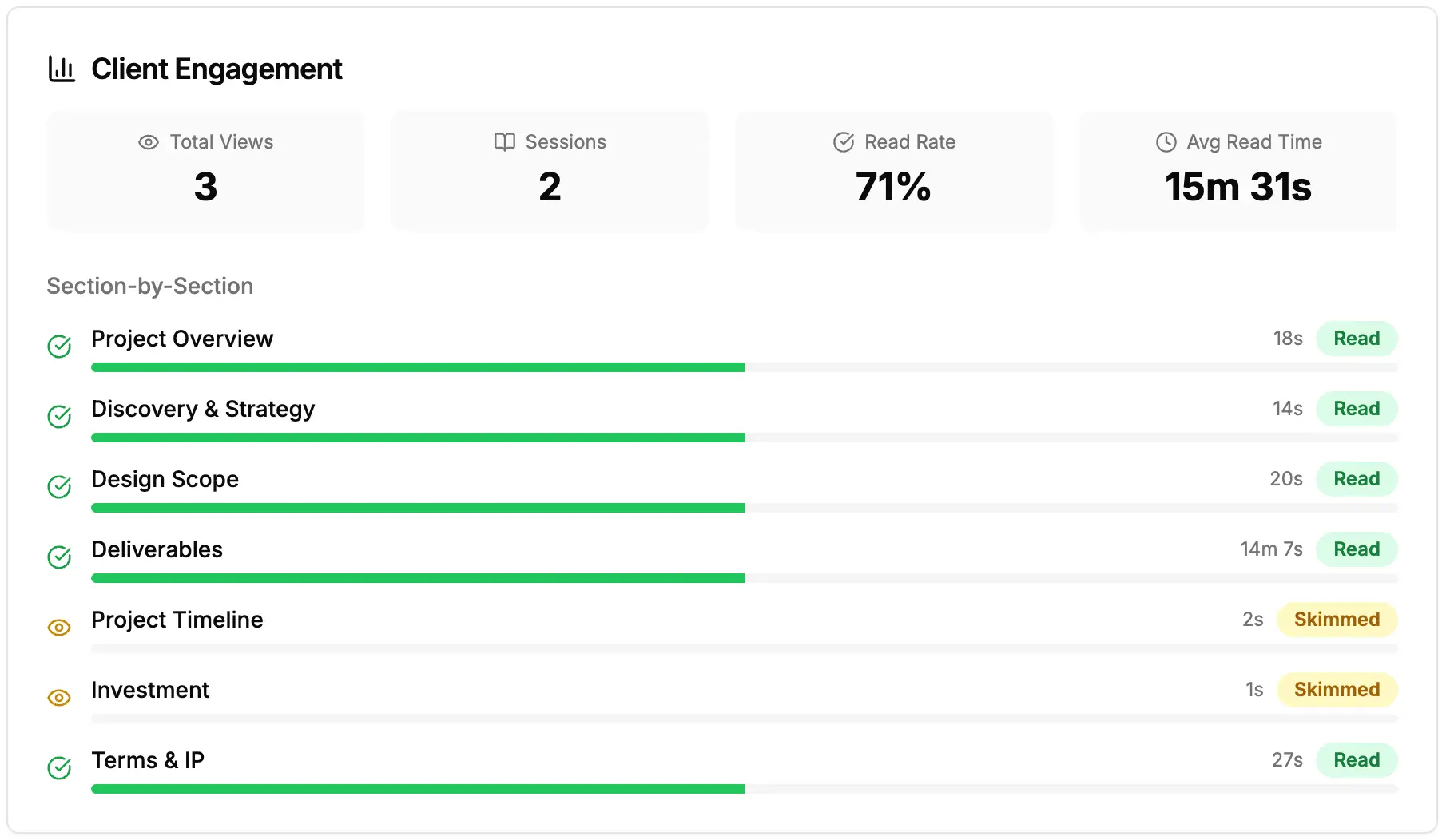Click the green check icon beside Terms & IP
The width and height of the screenshot is (1446, 840).
click(59, 768)
